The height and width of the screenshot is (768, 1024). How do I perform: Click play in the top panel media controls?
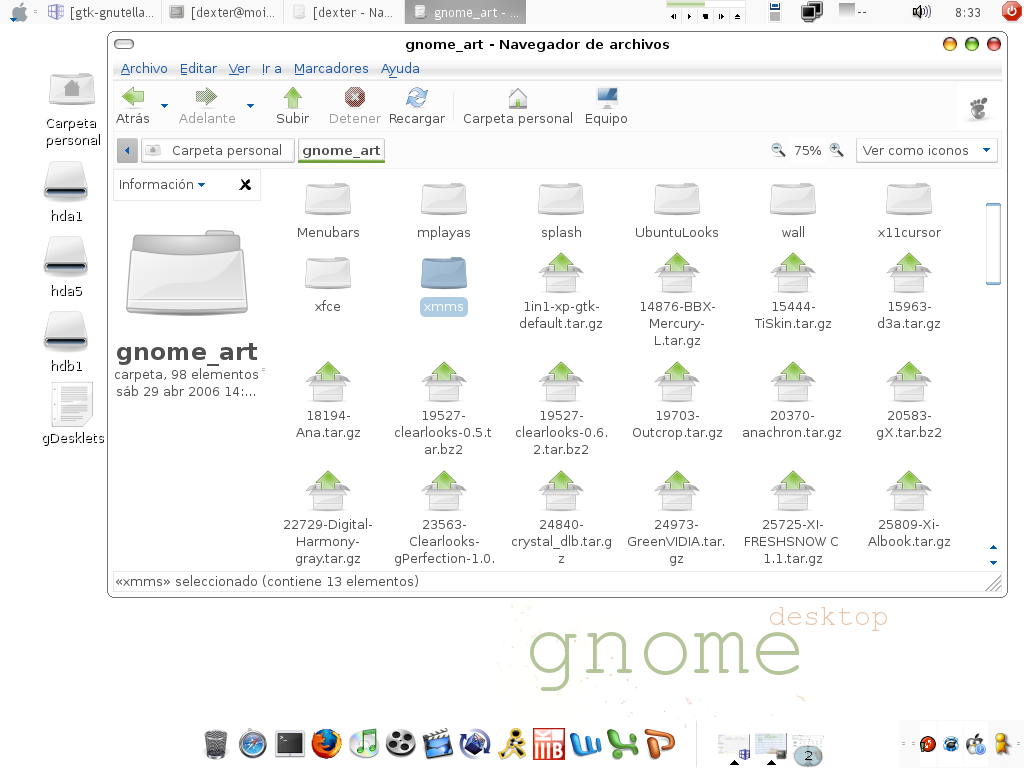pos(689,16)
